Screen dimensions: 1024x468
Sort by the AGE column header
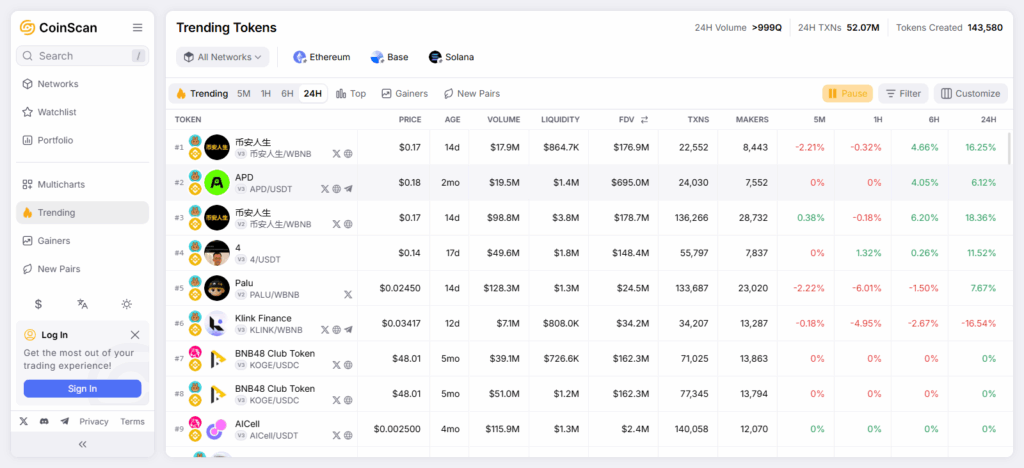[x=453, y=119]
